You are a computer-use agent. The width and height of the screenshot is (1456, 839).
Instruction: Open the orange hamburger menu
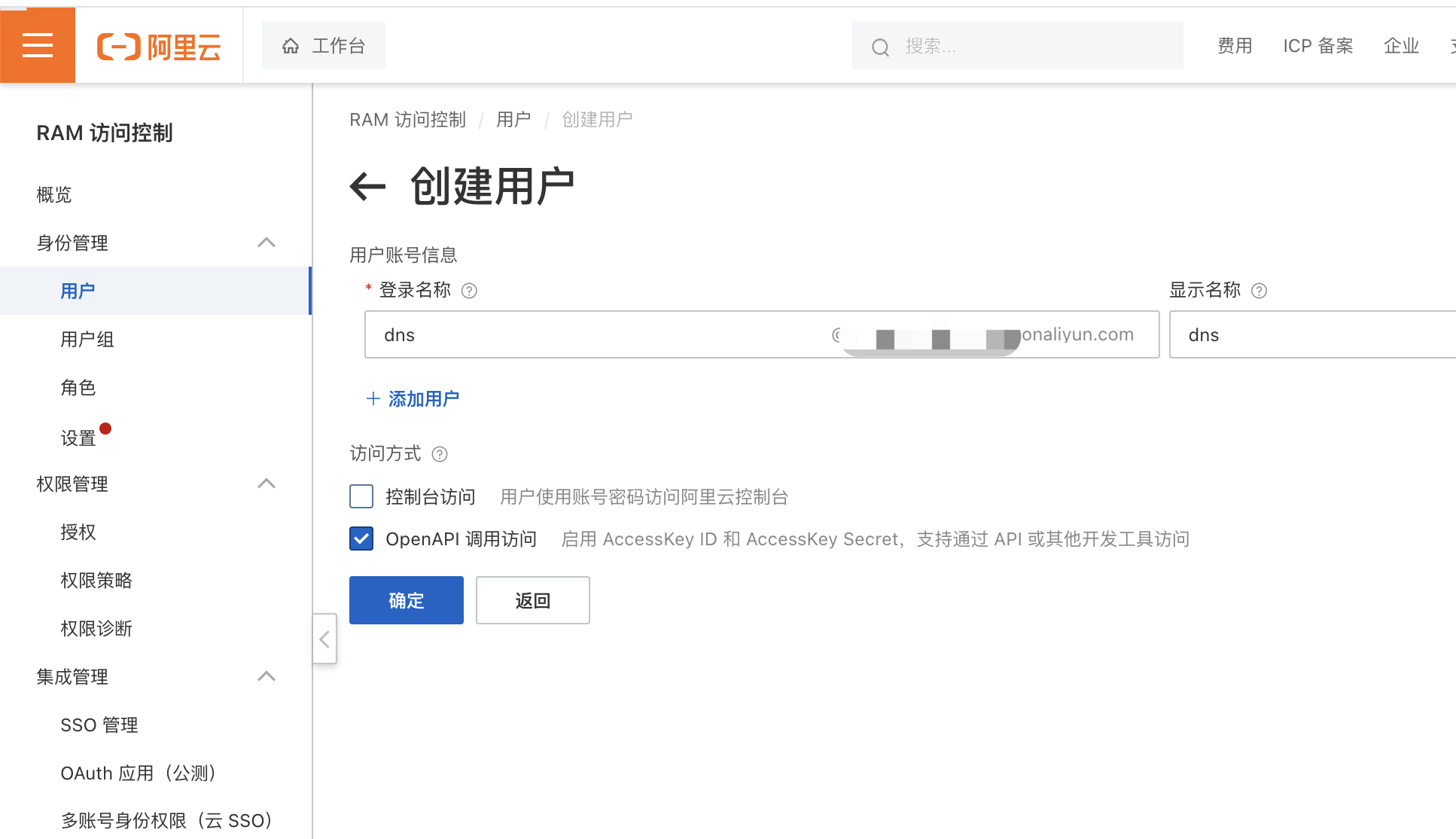tap(38, 45)
